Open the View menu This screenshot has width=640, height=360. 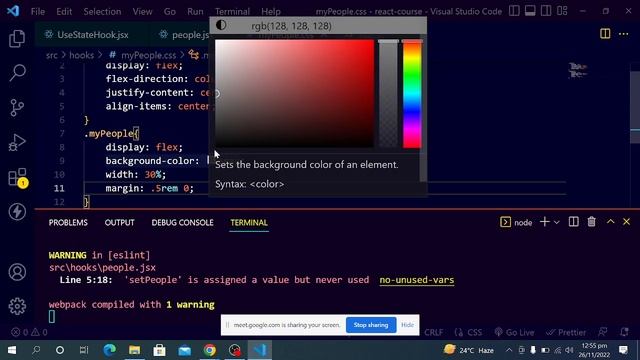[142, 11]
